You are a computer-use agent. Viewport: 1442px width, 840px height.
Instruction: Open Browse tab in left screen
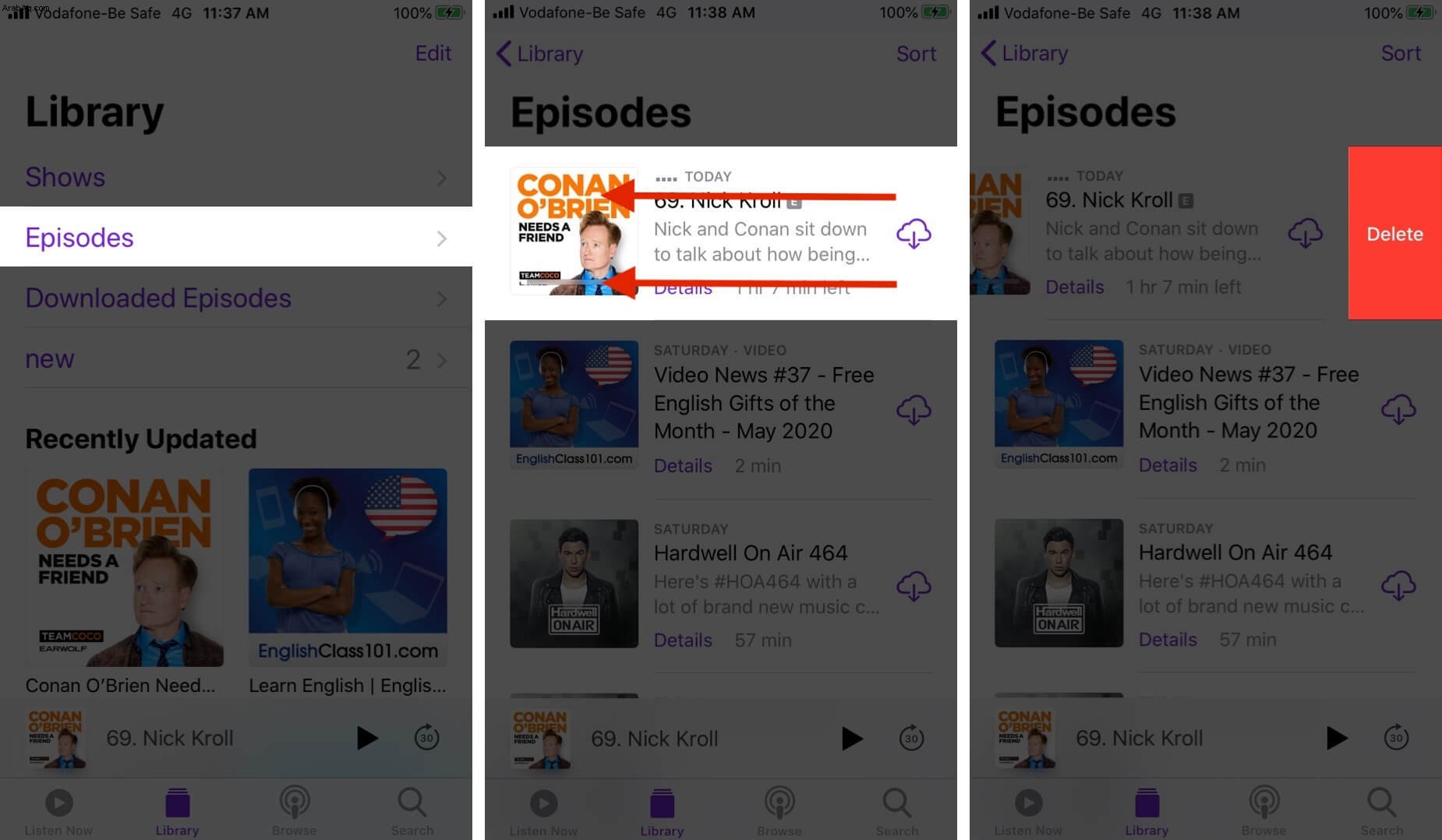[295, 812]
